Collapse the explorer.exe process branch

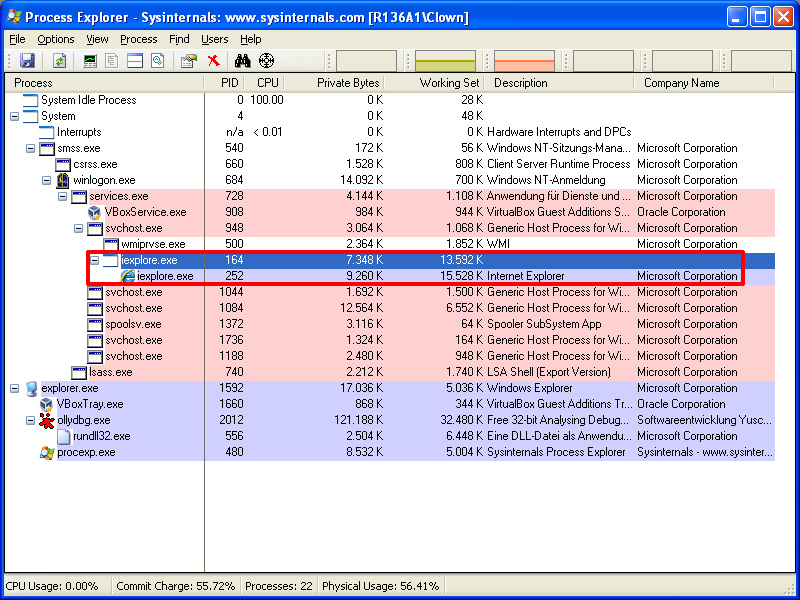click(x=15, y=388)
